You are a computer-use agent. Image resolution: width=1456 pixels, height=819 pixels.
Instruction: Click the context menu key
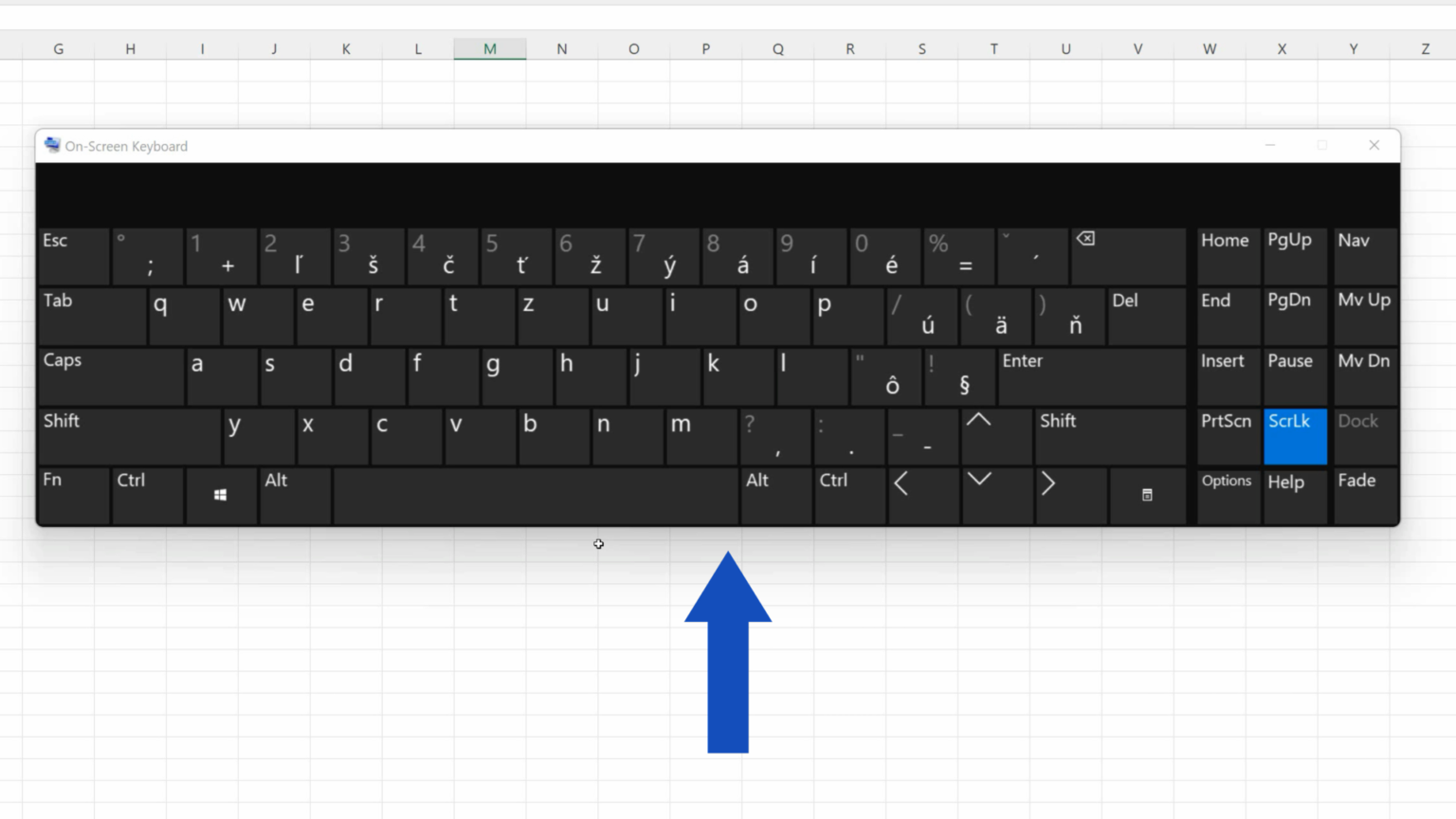click(x=1146, y=495)
